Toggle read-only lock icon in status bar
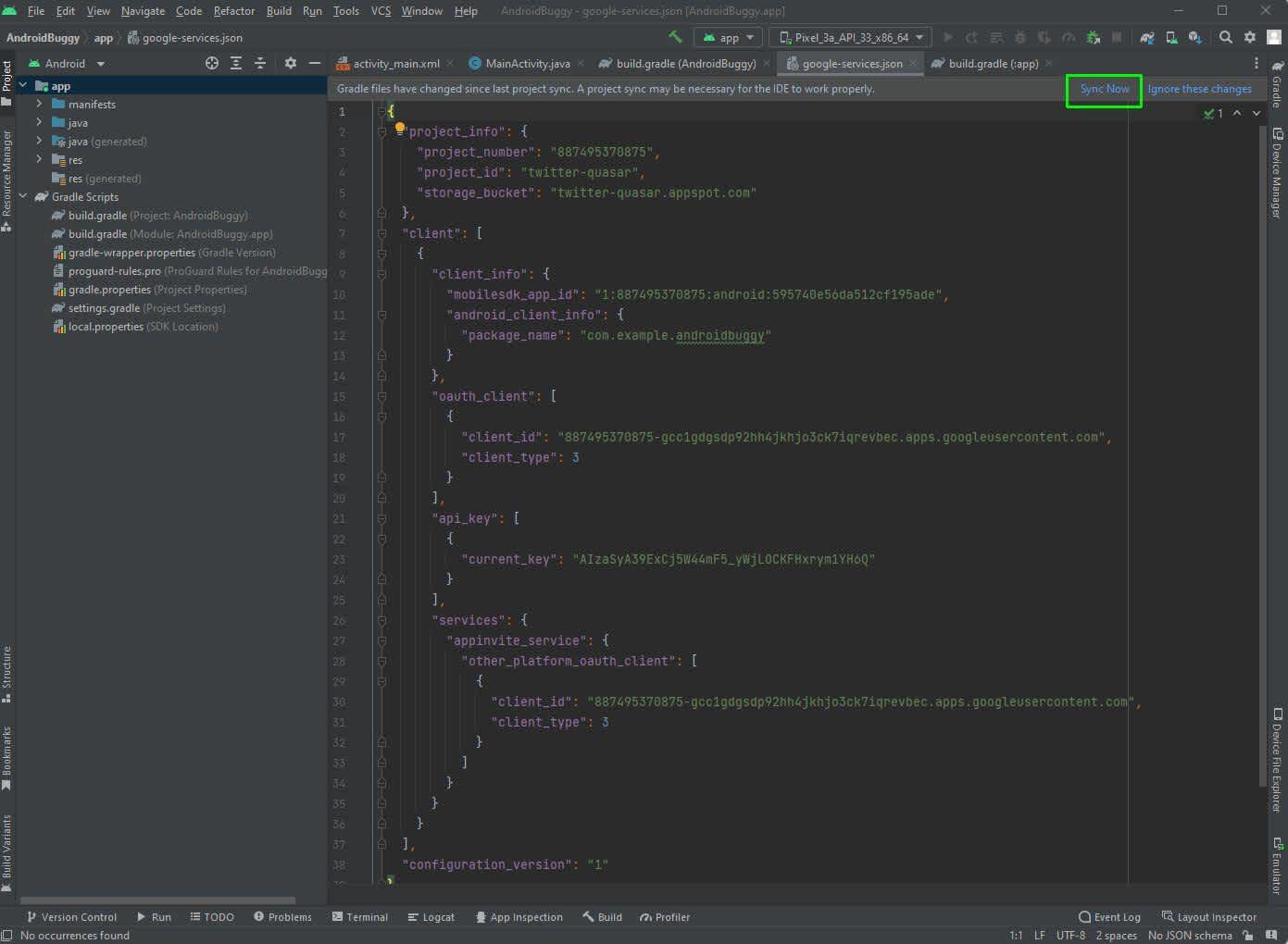The width and height of the screenshot is (1288, 944). point(1249,936)
